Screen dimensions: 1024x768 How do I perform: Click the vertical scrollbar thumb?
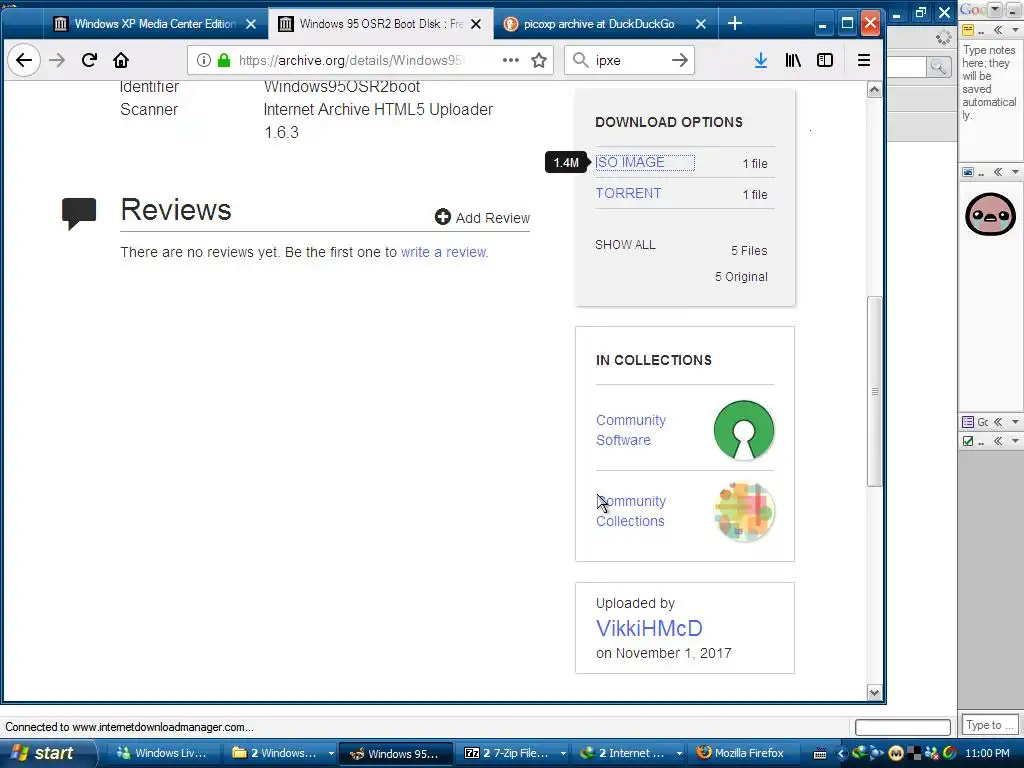[874, 391]
